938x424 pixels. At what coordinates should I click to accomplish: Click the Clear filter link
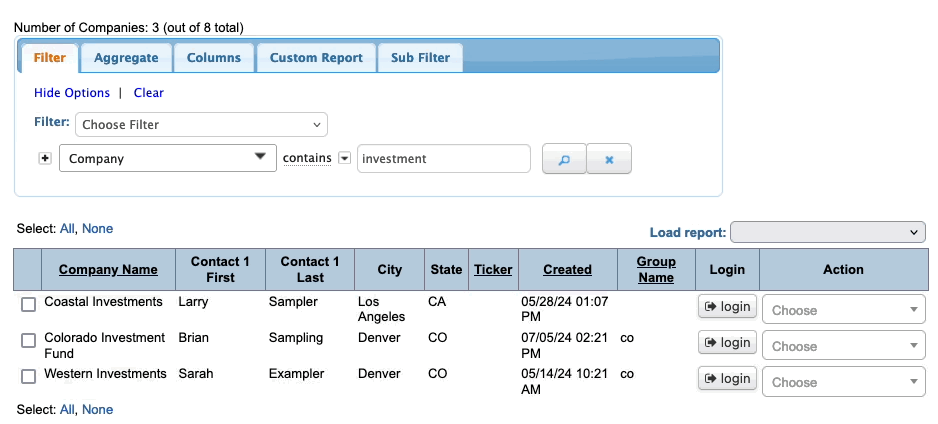[x=149, y=93]
